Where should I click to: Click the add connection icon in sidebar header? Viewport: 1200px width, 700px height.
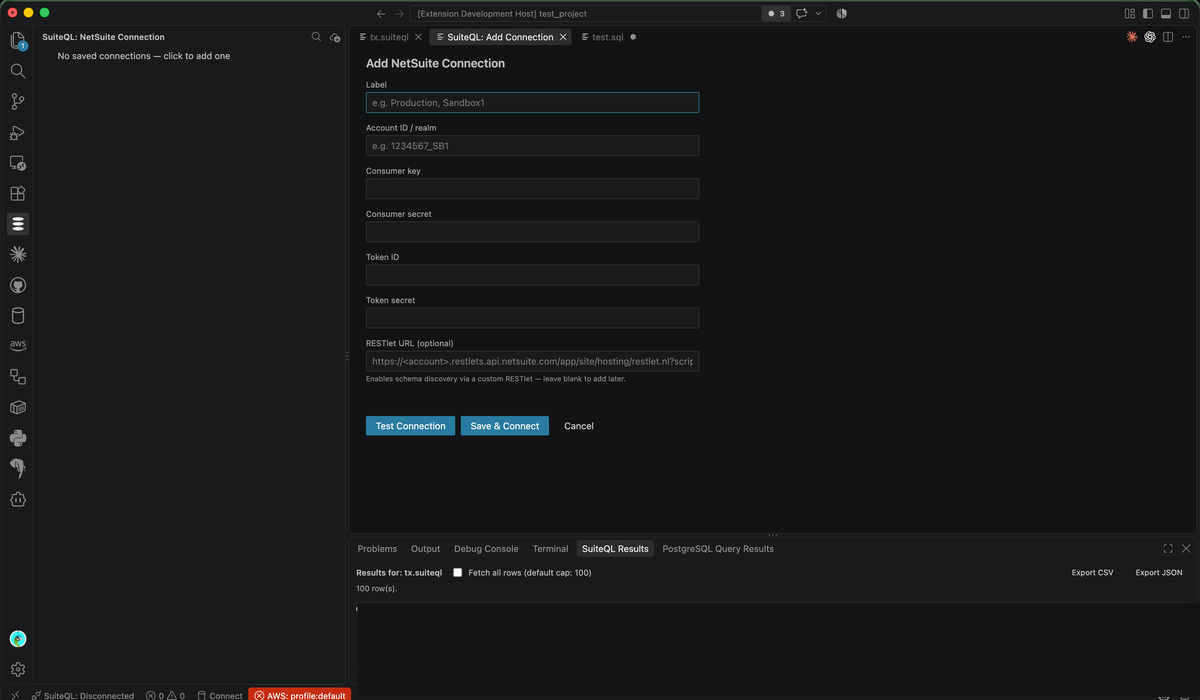(x=335, y=37)
